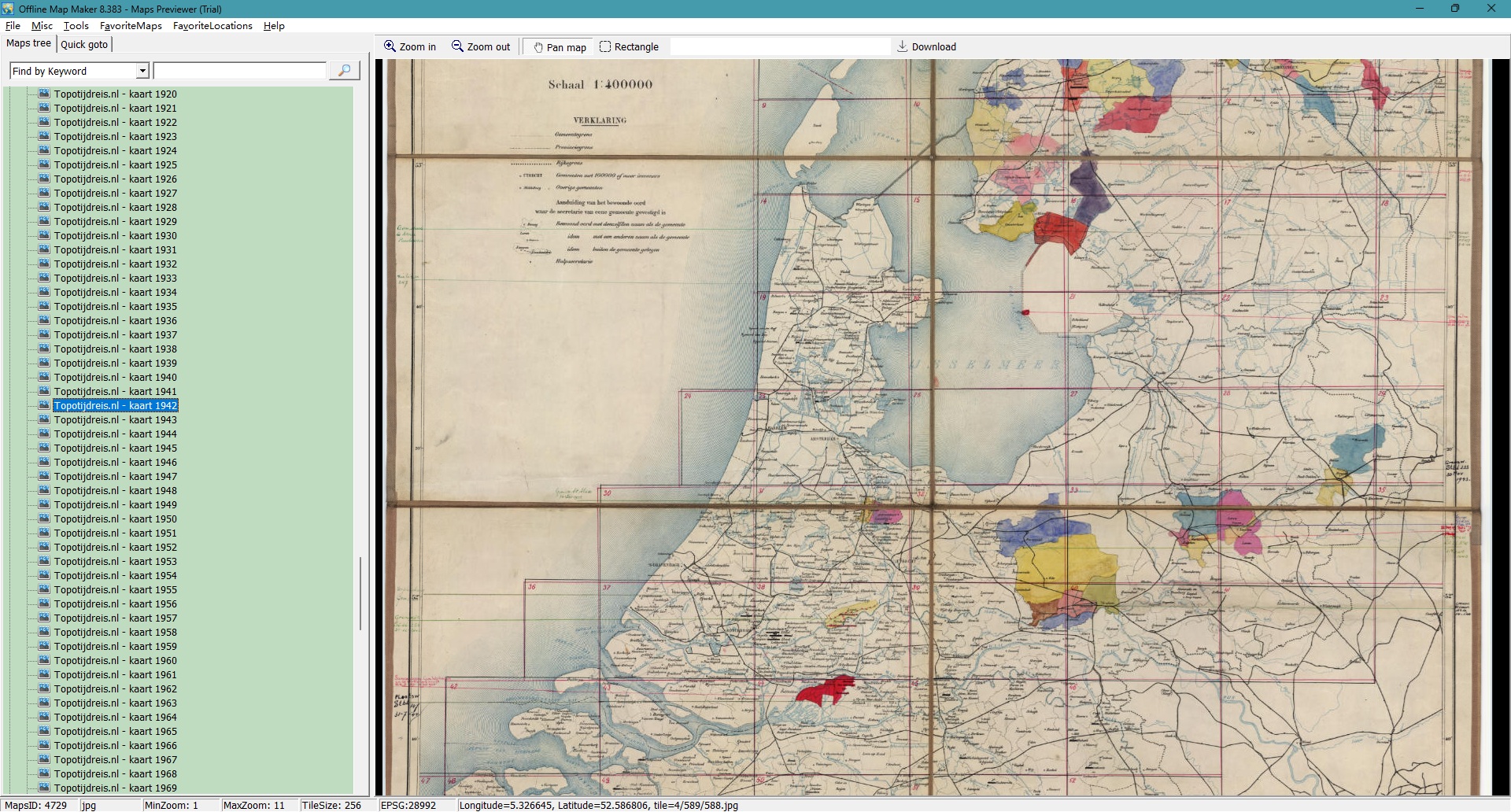Image resolution: width=1511 pixels, height=812 pixels.
Task: Open the Tools menu
Action: click(x=76, y=26)
